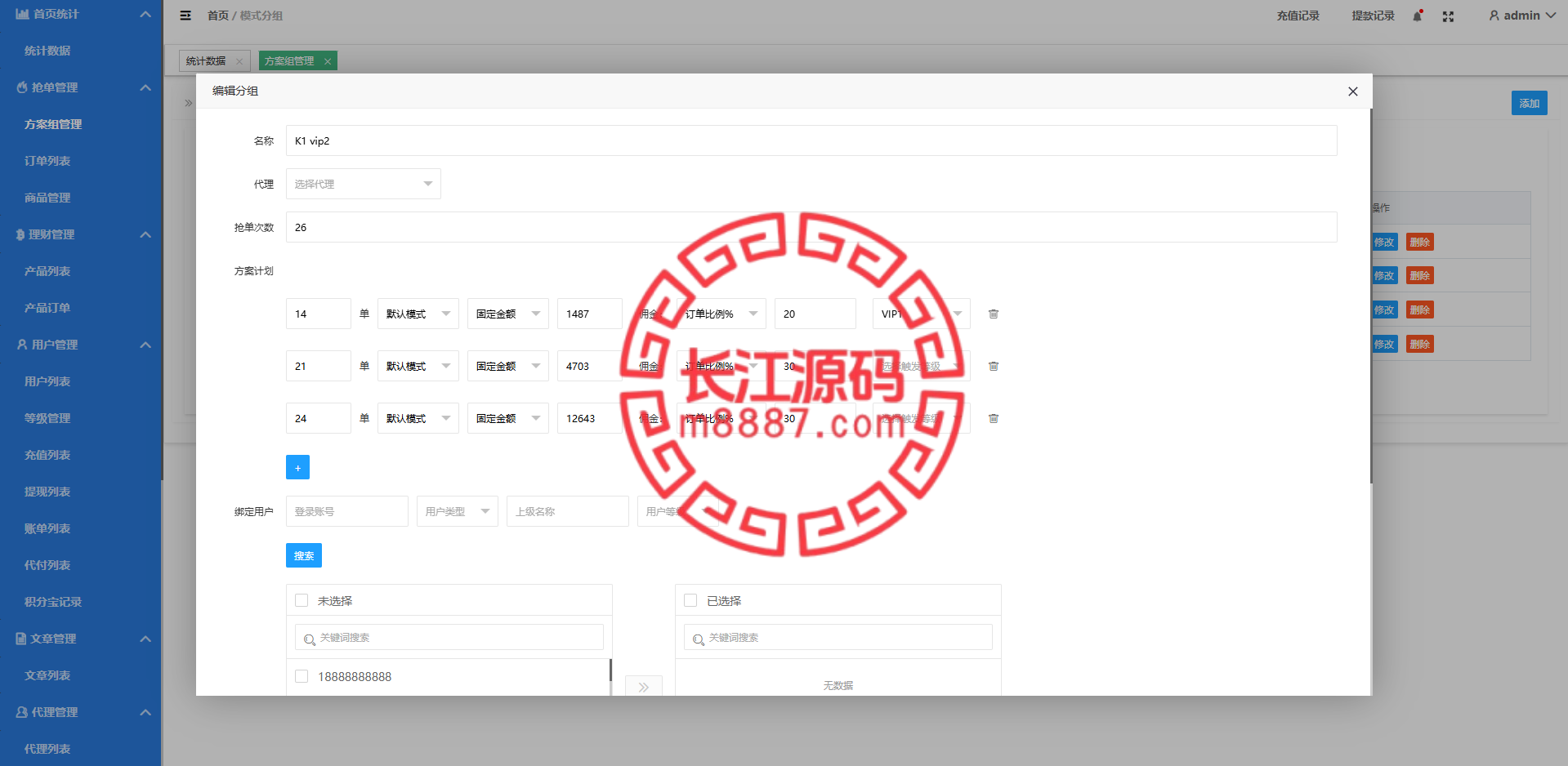Screen dimensions: 1568x766
Task: Open the notification bell icon
Action: [1418, 16]
